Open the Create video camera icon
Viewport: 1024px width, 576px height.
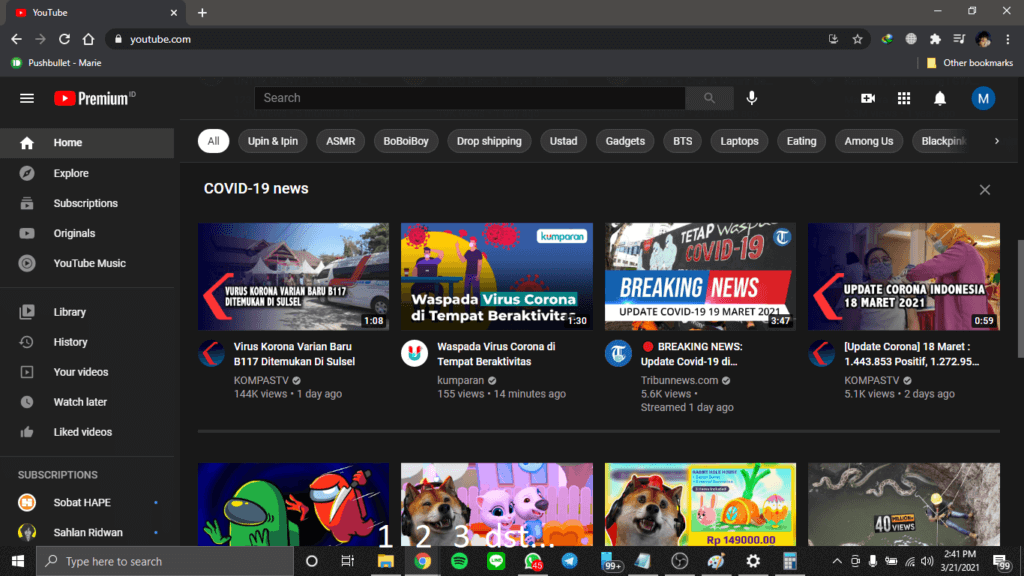tap(868, 99)
